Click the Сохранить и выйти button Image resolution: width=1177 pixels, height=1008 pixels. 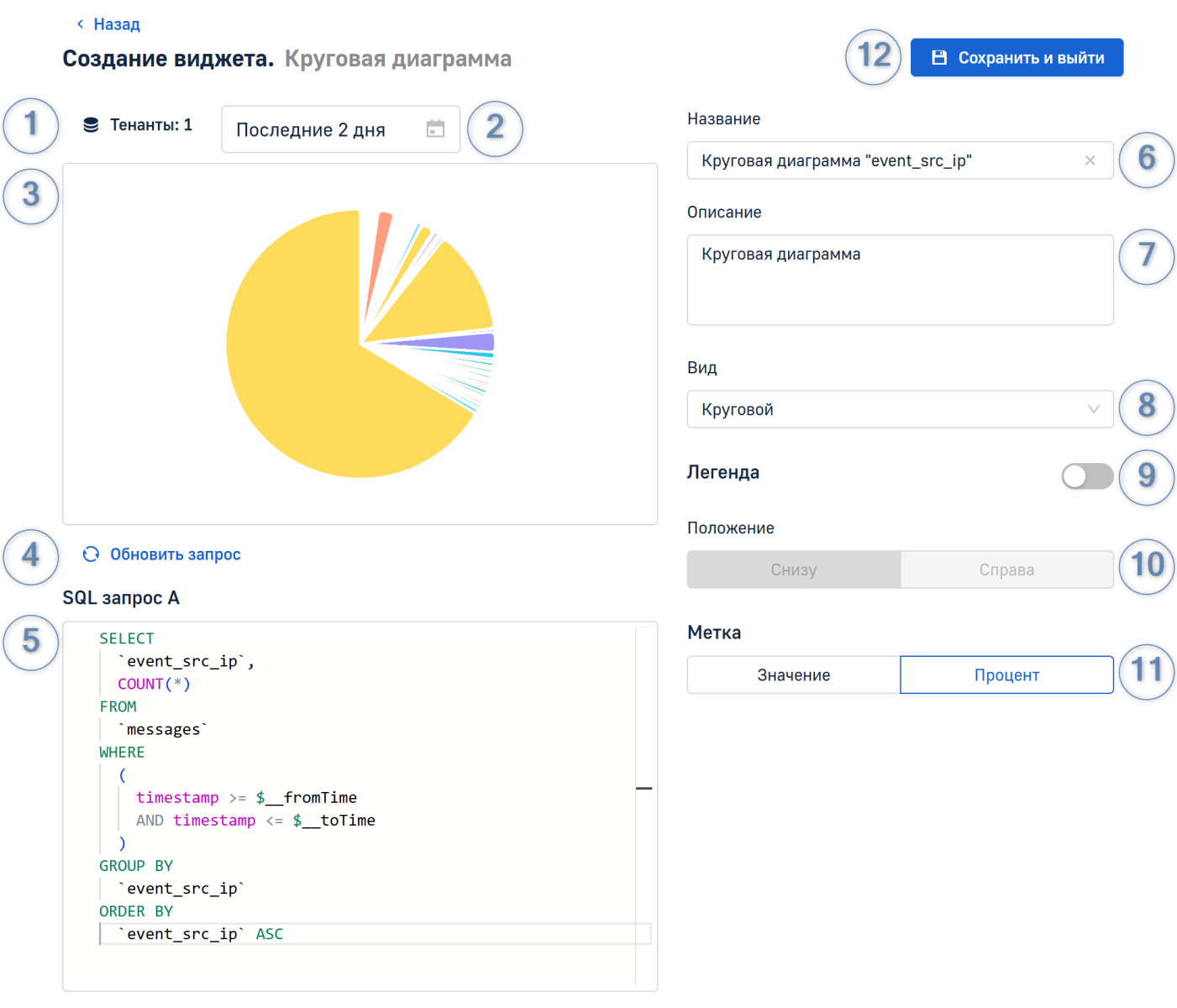[1030, 58]
